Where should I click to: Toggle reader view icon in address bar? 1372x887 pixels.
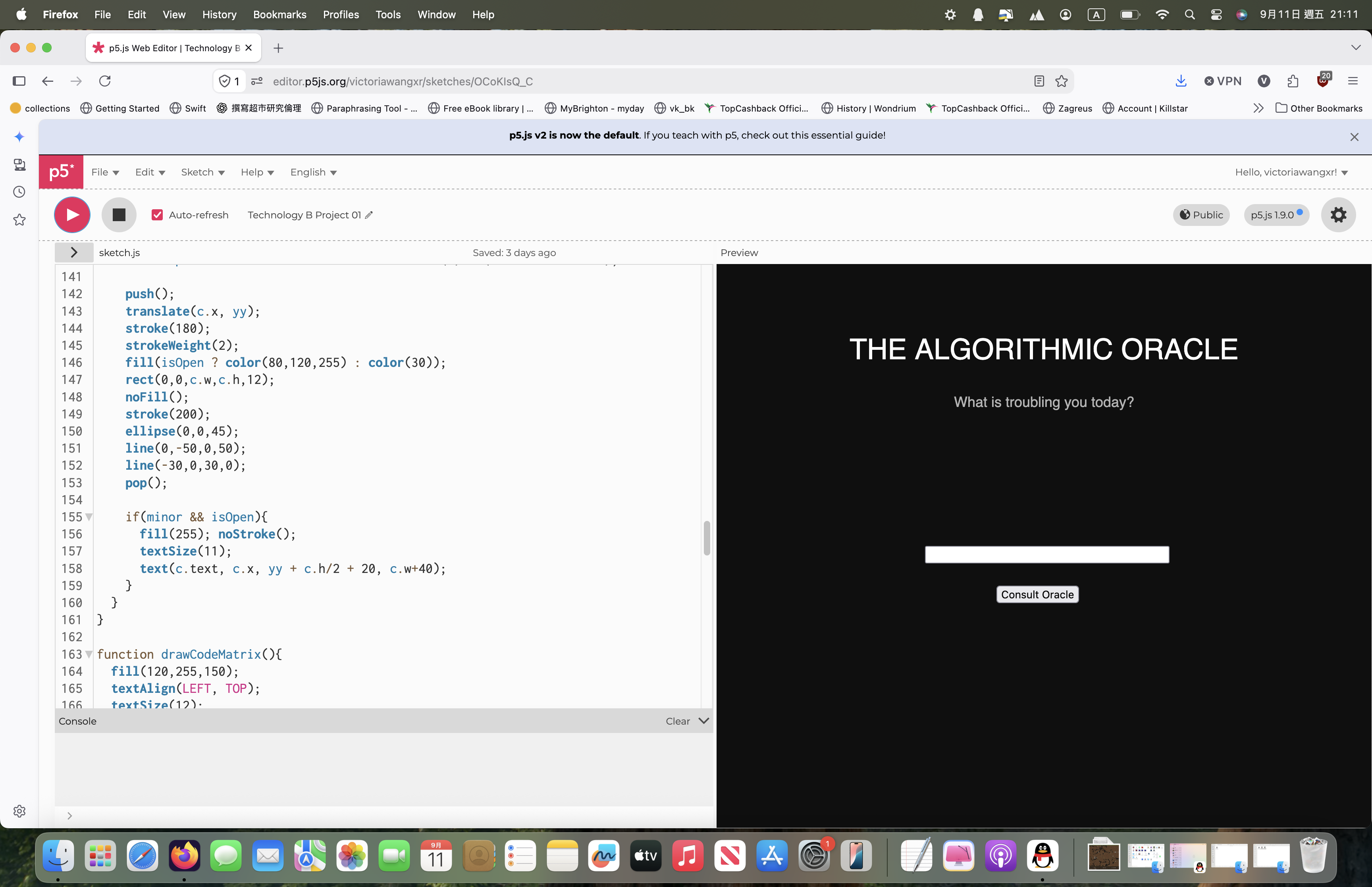pyautogui.click(x=1039, y=81)
